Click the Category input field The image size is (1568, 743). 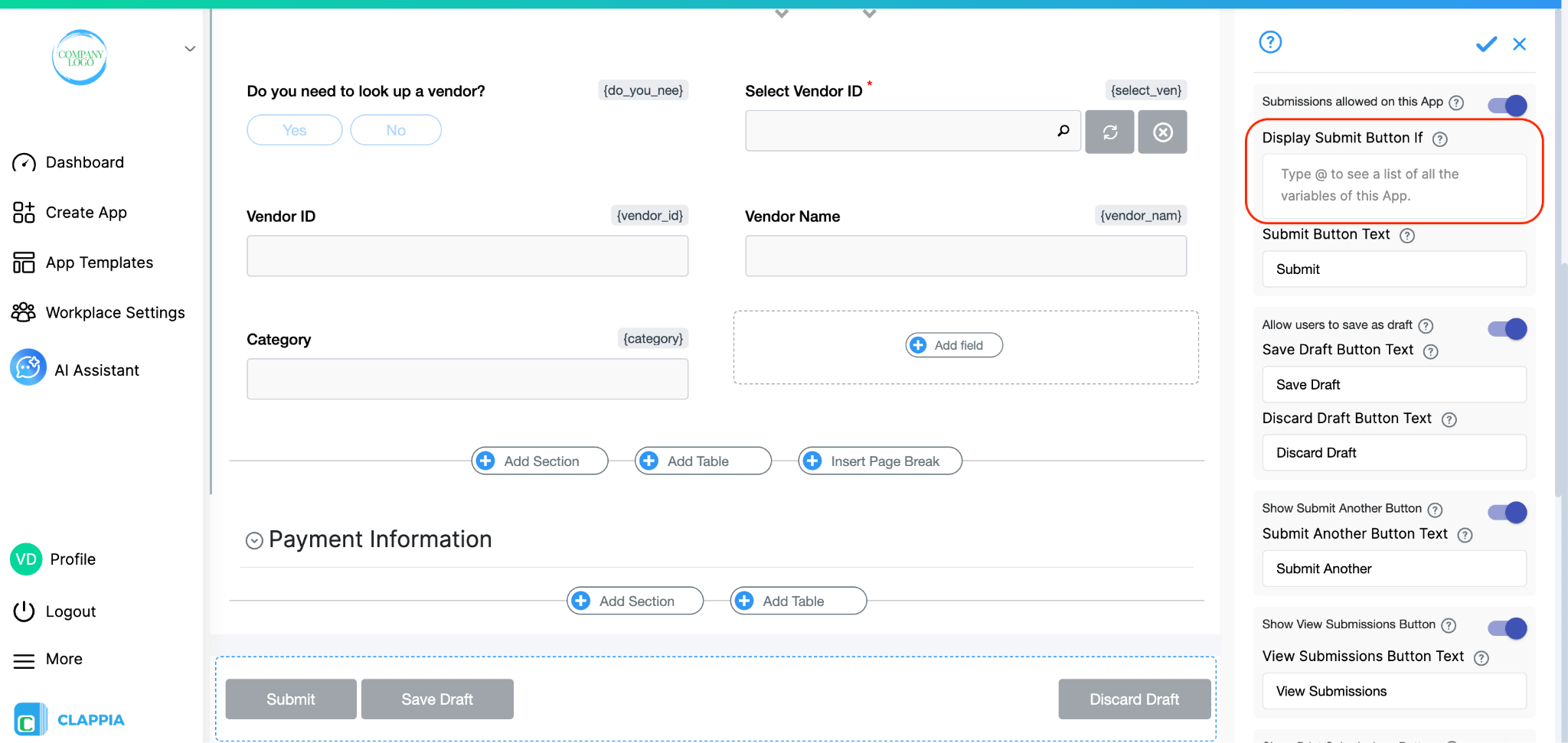point(467,379)
